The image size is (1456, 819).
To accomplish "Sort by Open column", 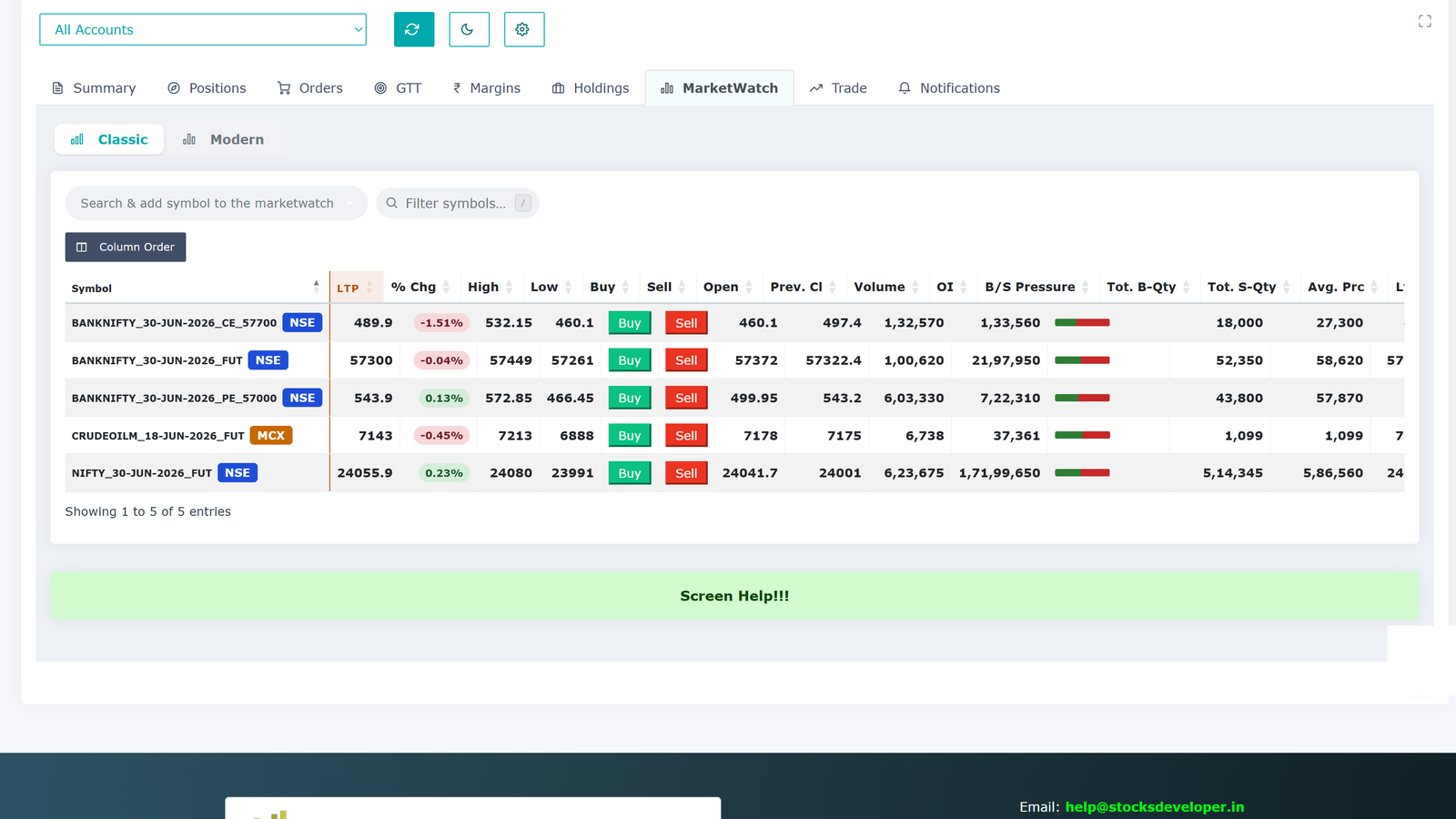I will coord(729,287).
